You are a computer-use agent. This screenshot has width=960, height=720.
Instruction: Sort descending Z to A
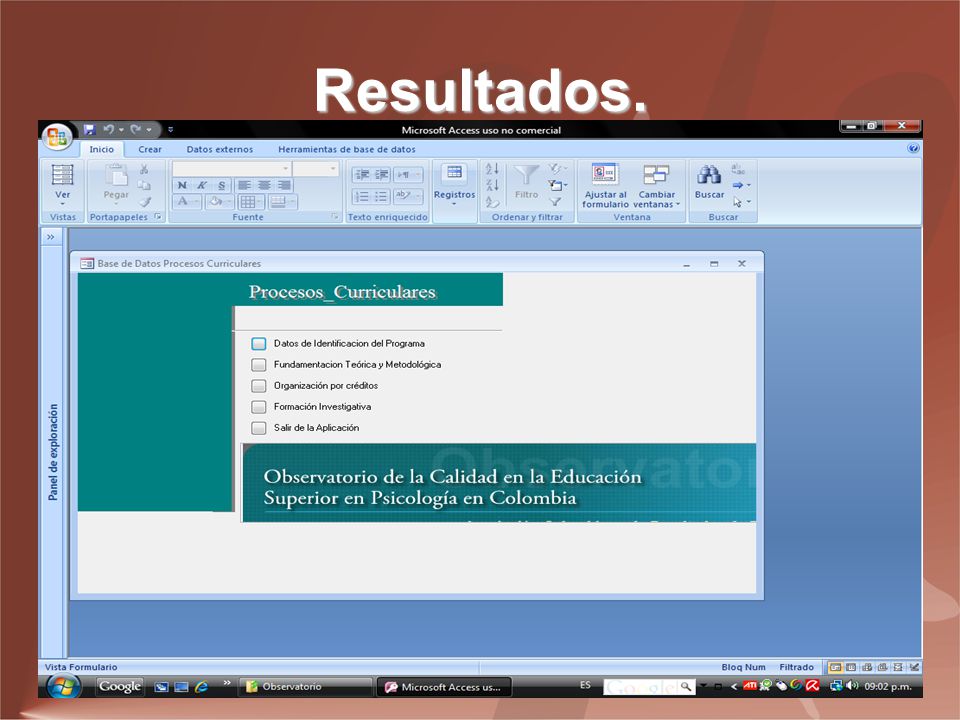[x=493, y=185]
